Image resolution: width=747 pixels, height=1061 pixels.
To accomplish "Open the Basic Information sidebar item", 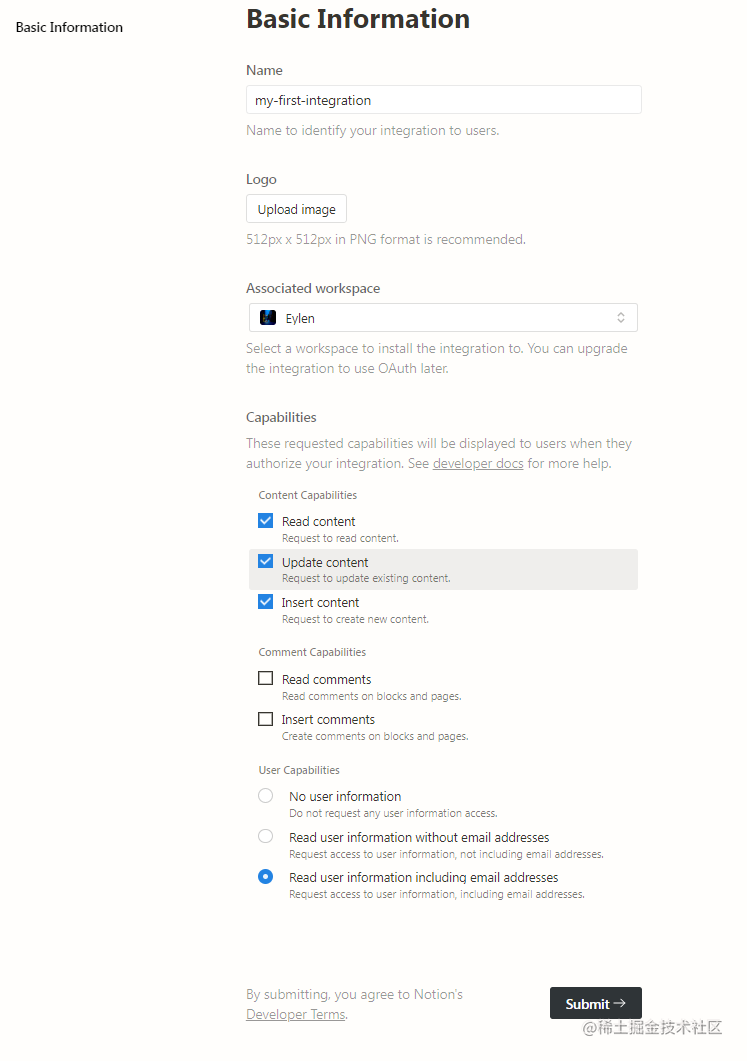I will coord(69,27).
